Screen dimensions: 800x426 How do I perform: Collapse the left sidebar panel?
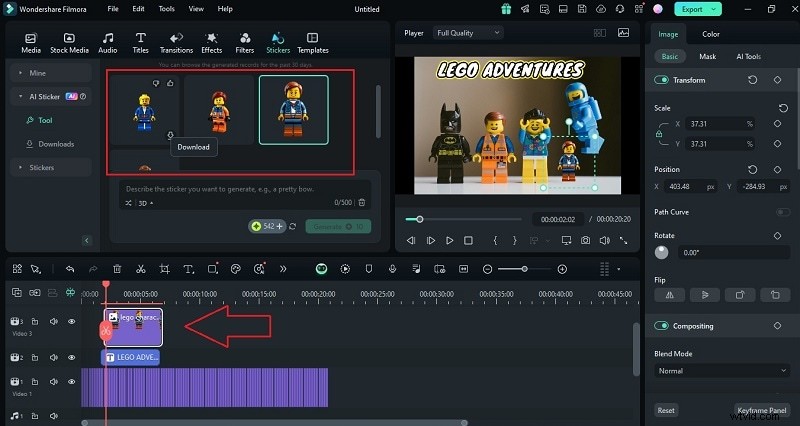click(x=87, y=240)
